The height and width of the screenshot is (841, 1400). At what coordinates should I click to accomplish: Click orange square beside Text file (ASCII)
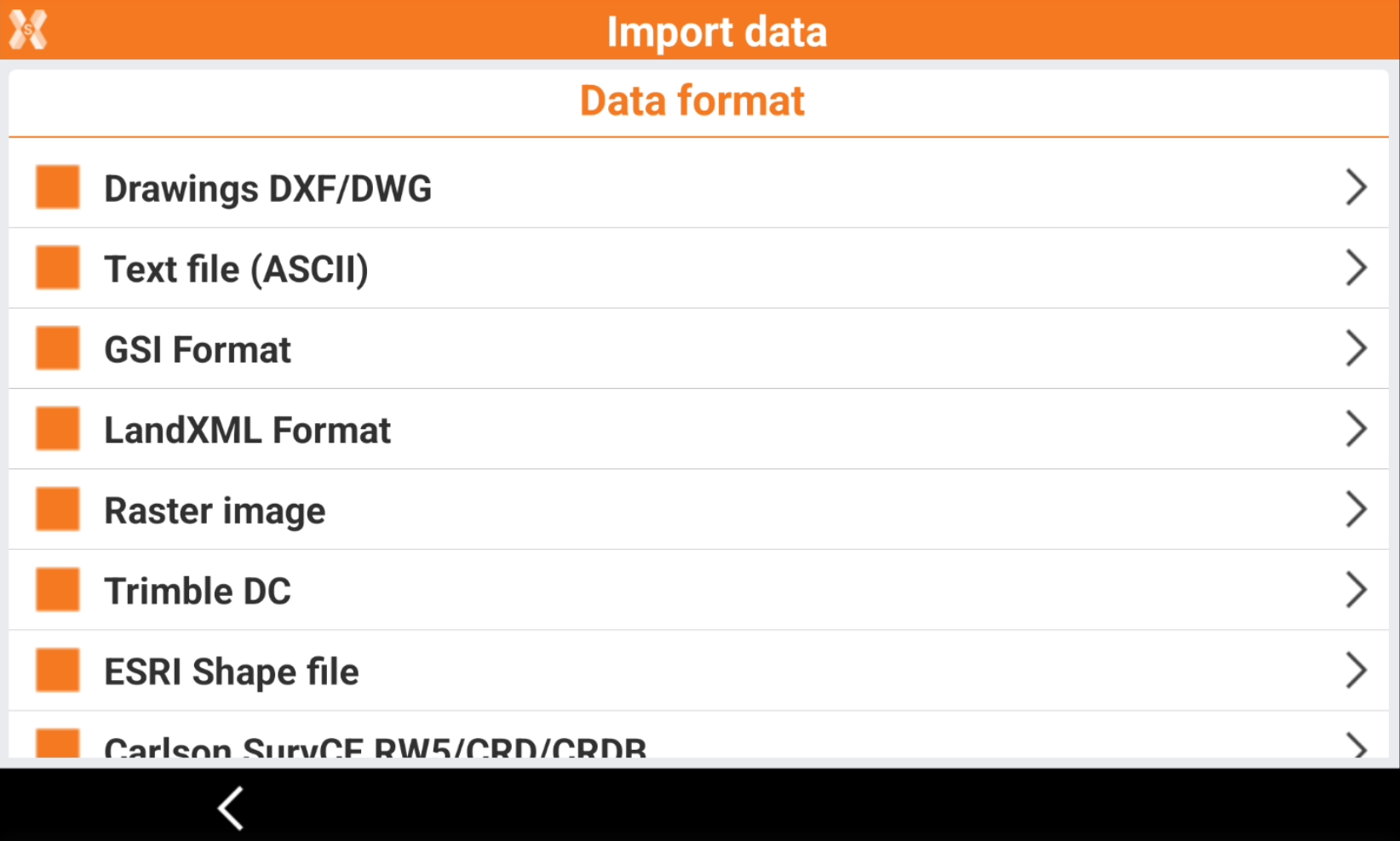58,268
